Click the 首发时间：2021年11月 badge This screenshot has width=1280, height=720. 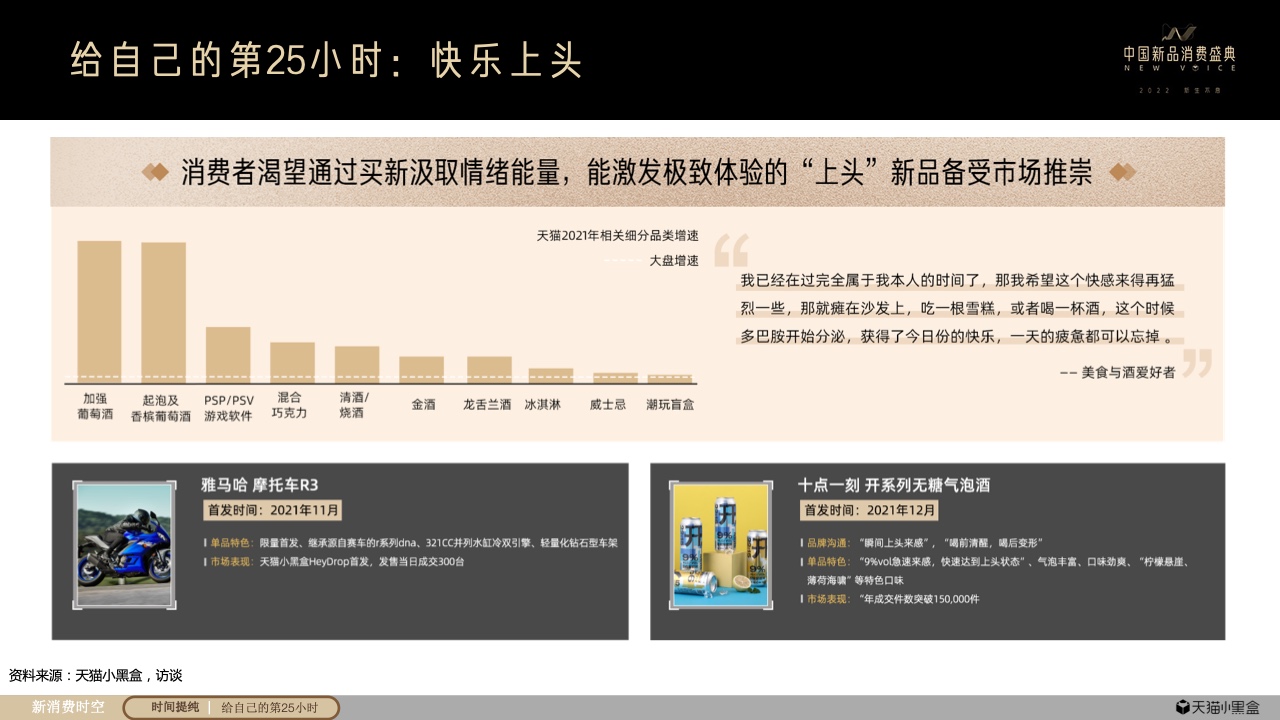[273, 510]
